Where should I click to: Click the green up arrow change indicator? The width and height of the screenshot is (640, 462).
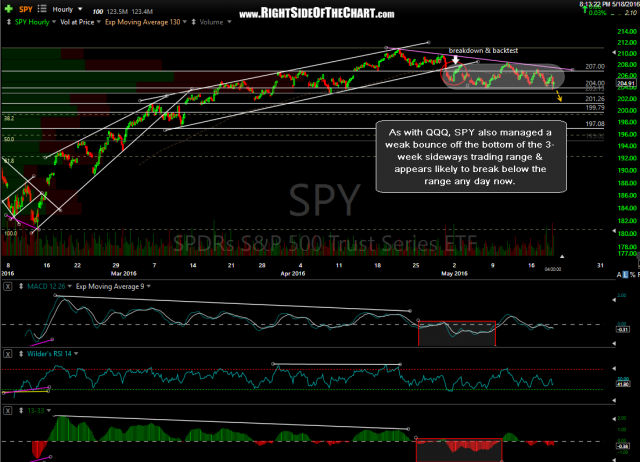[584, 10]
